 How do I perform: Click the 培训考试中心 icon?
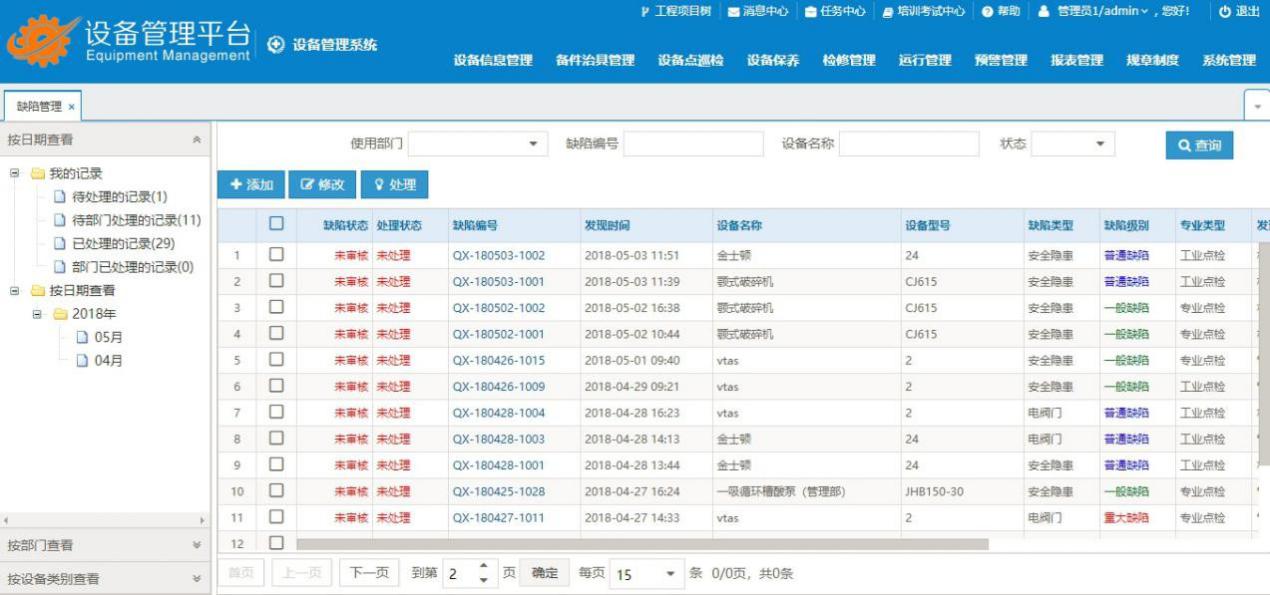[x=887, y=12]
